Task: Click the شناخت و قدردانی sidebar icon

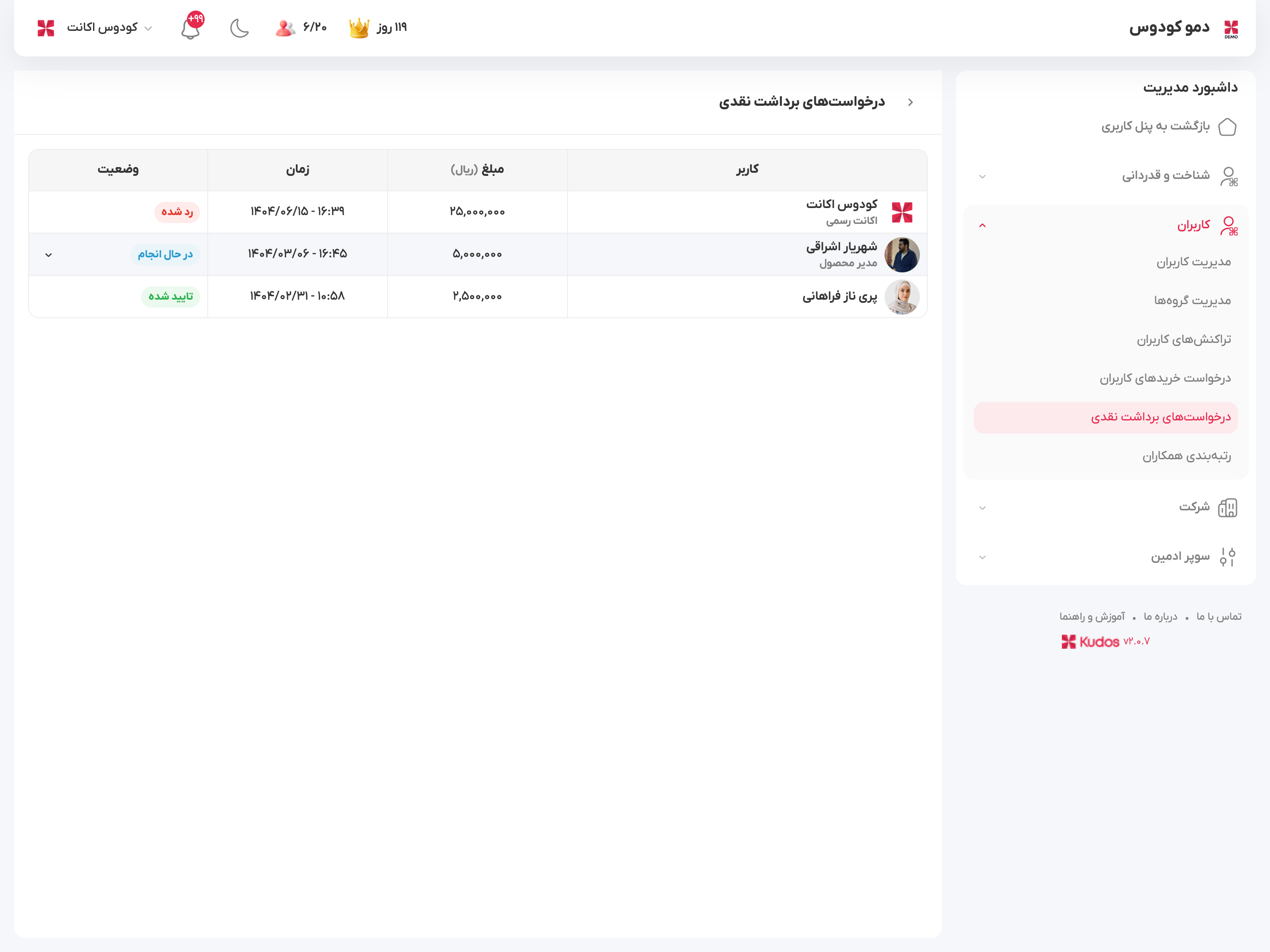Action: [1228, 176]
